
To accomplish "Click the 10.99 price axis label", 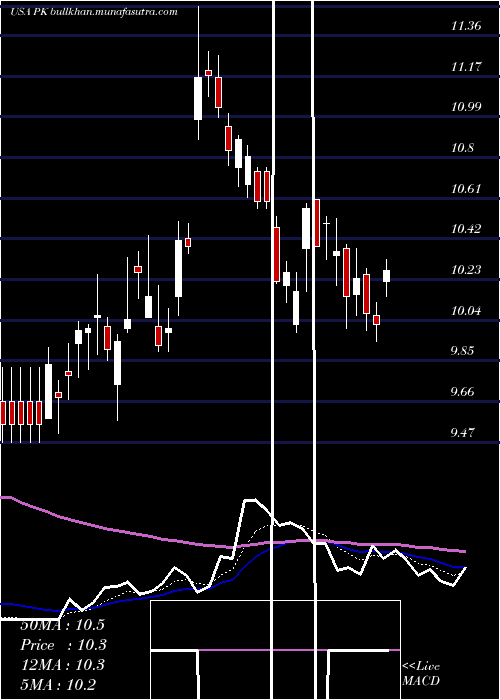I will pos(466,107).
